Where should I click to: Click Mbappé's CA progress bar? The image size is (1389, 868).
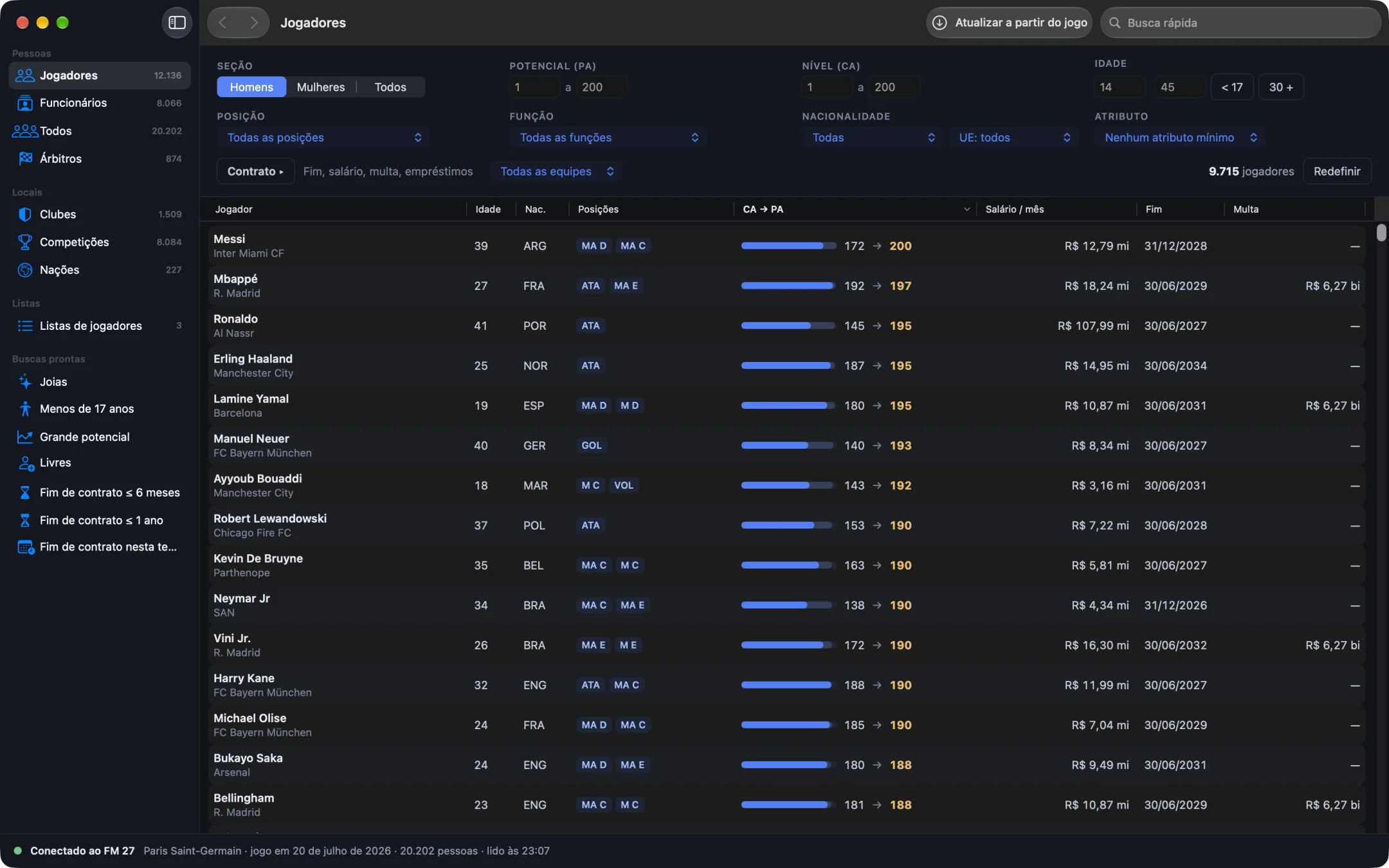coord(788,285)
